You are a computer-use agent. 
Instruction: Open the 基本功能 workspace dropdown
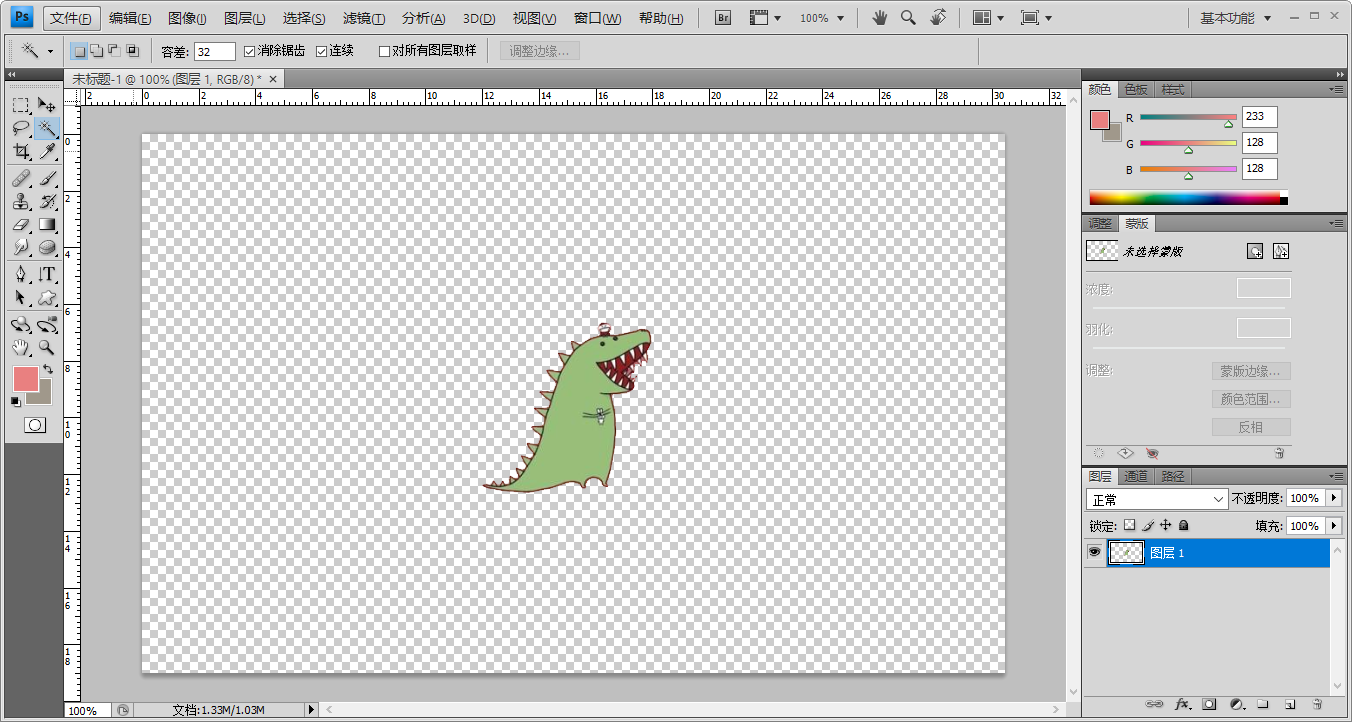point(1237,18)
